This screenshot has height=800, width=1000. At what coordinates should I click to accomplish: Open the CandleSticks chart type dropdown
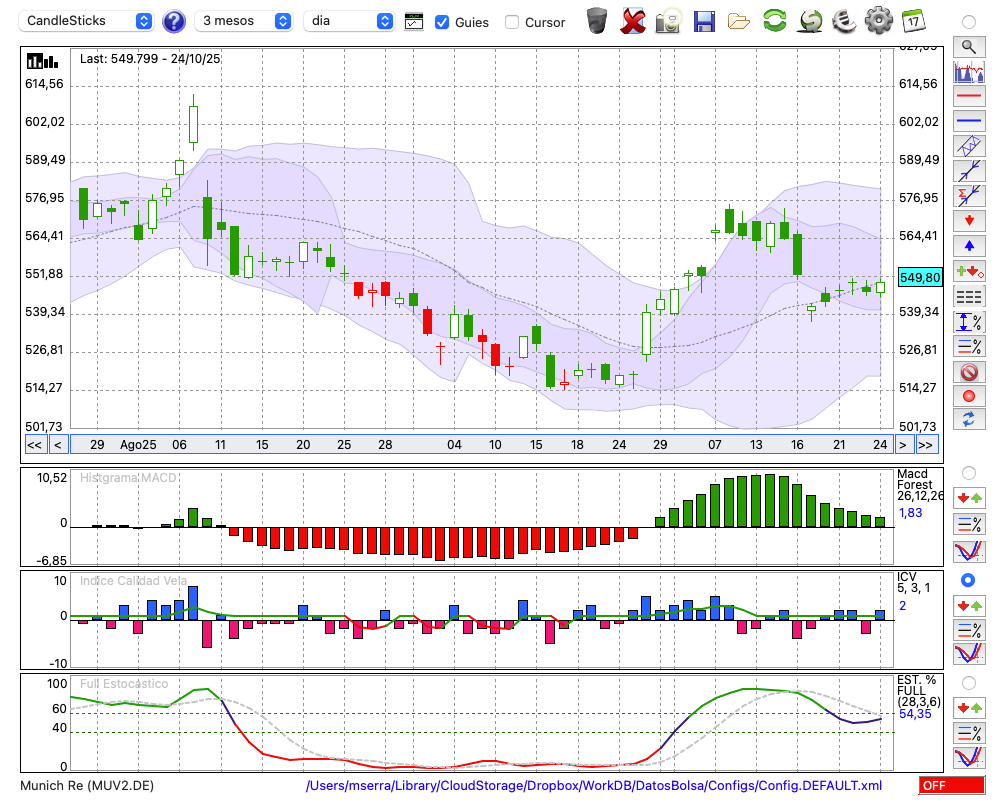tap(88, 21)
